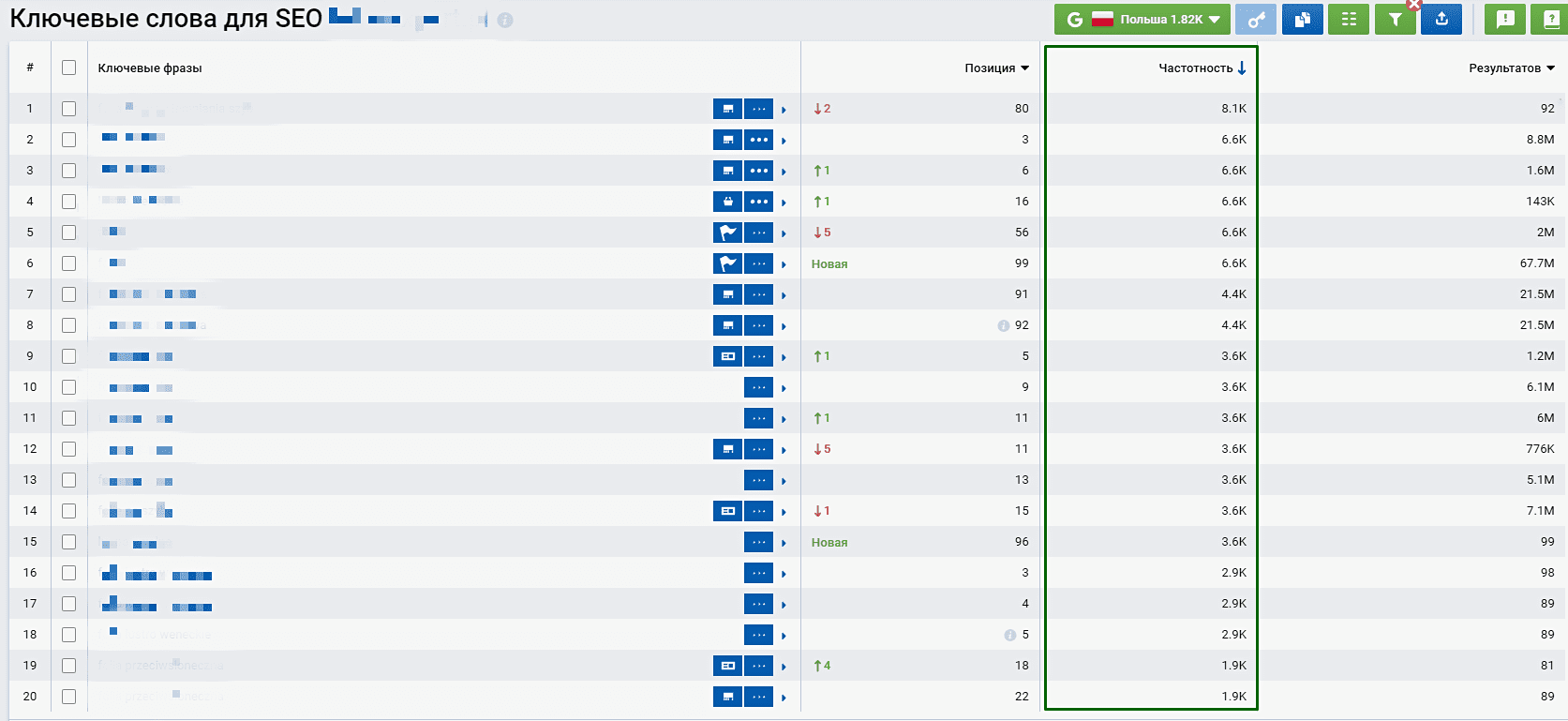Click the copy documents icon button

point(1303,19)
